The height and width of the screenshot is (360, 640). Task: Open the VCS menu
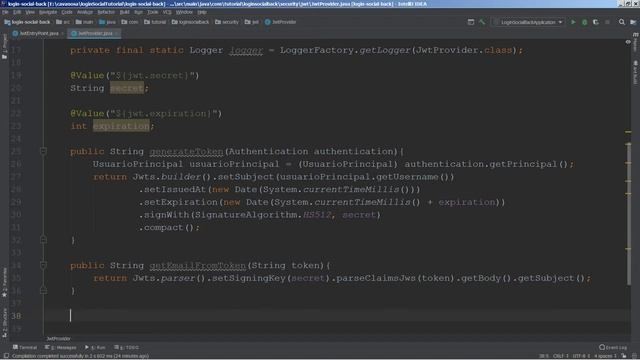click(x=167, y=12)
